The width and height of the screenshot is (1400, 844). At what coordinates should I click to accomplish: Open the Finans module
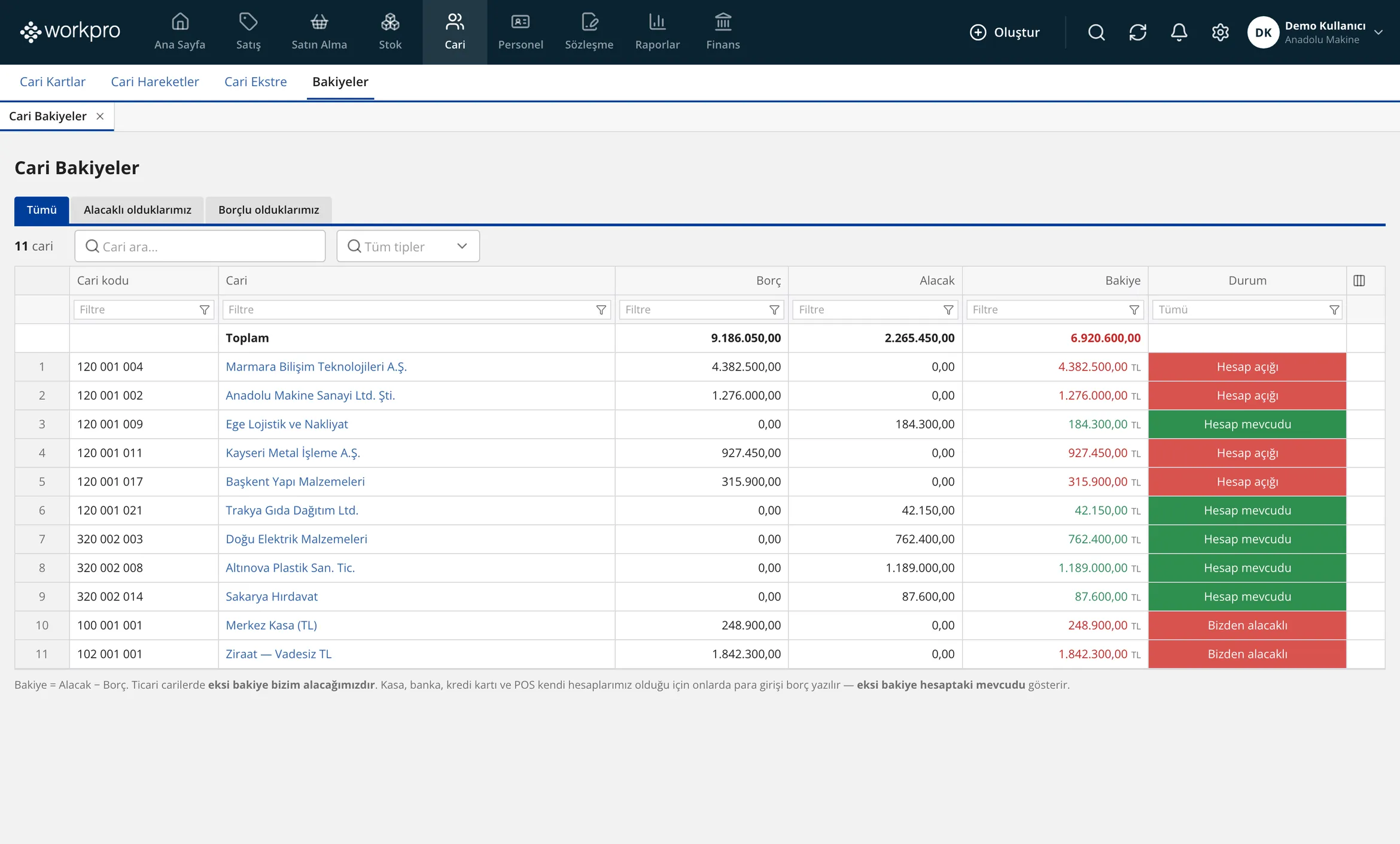[x=723, y=32]
